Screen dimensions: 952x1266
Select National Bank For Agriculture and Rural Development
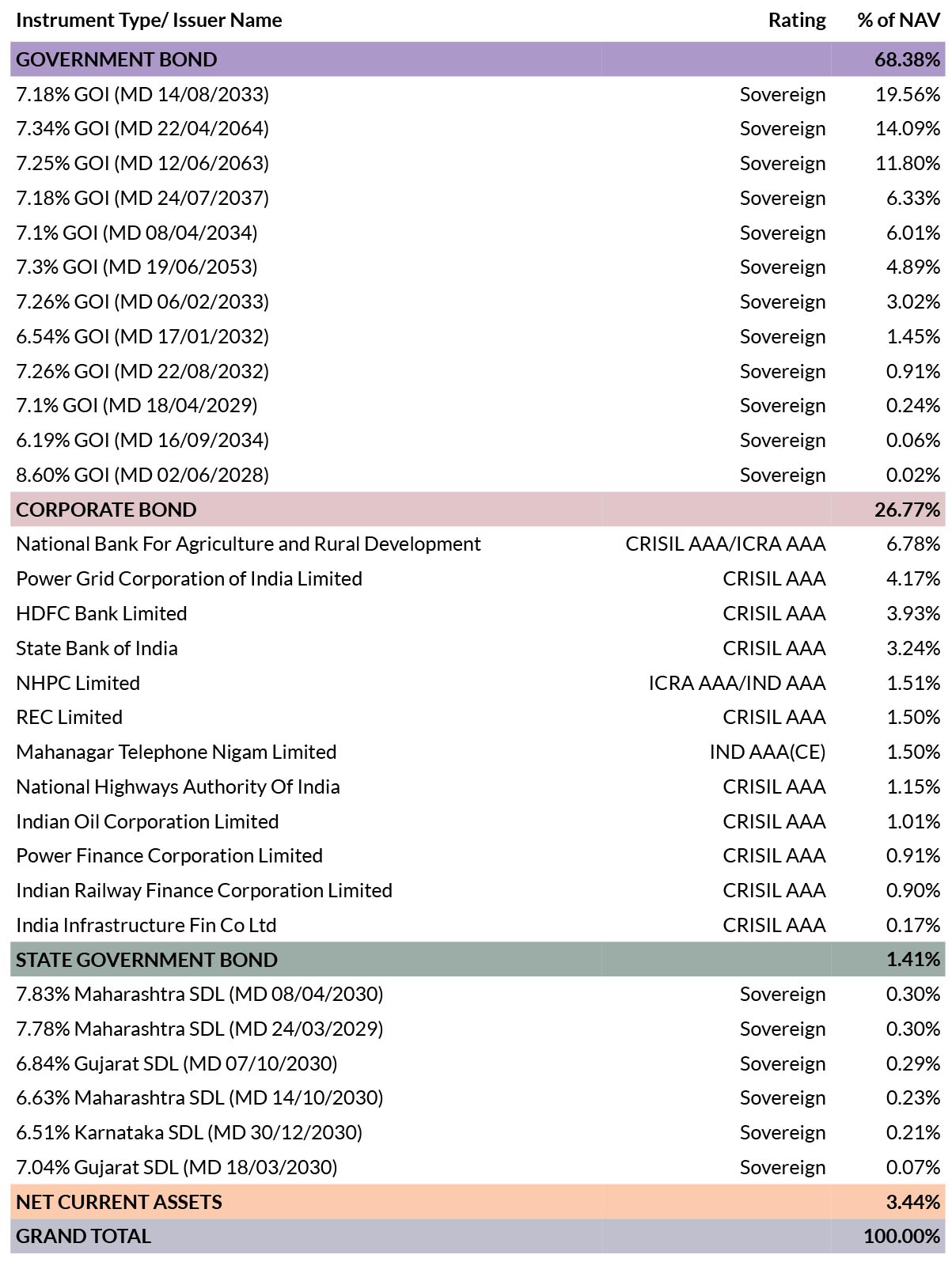(x=248, y=544)
